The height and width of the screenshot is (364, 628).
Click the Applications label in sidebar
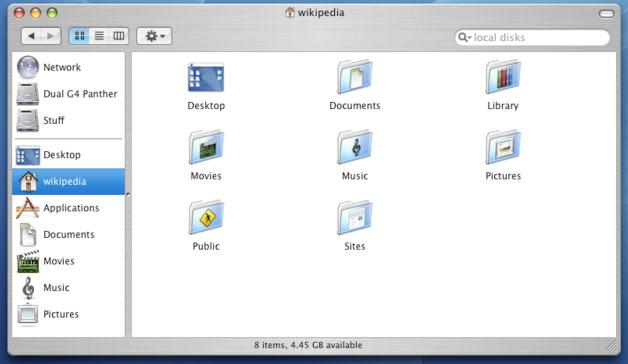click(x=71, y=208)
